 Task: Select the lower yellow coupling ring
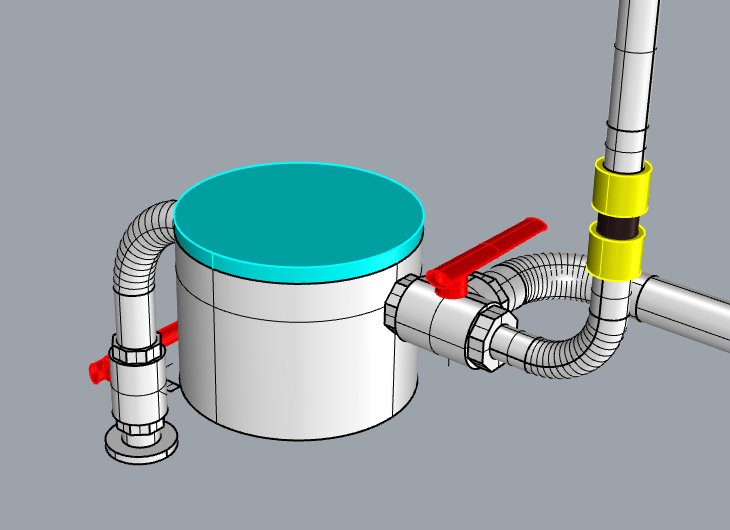tap(615, 253)
